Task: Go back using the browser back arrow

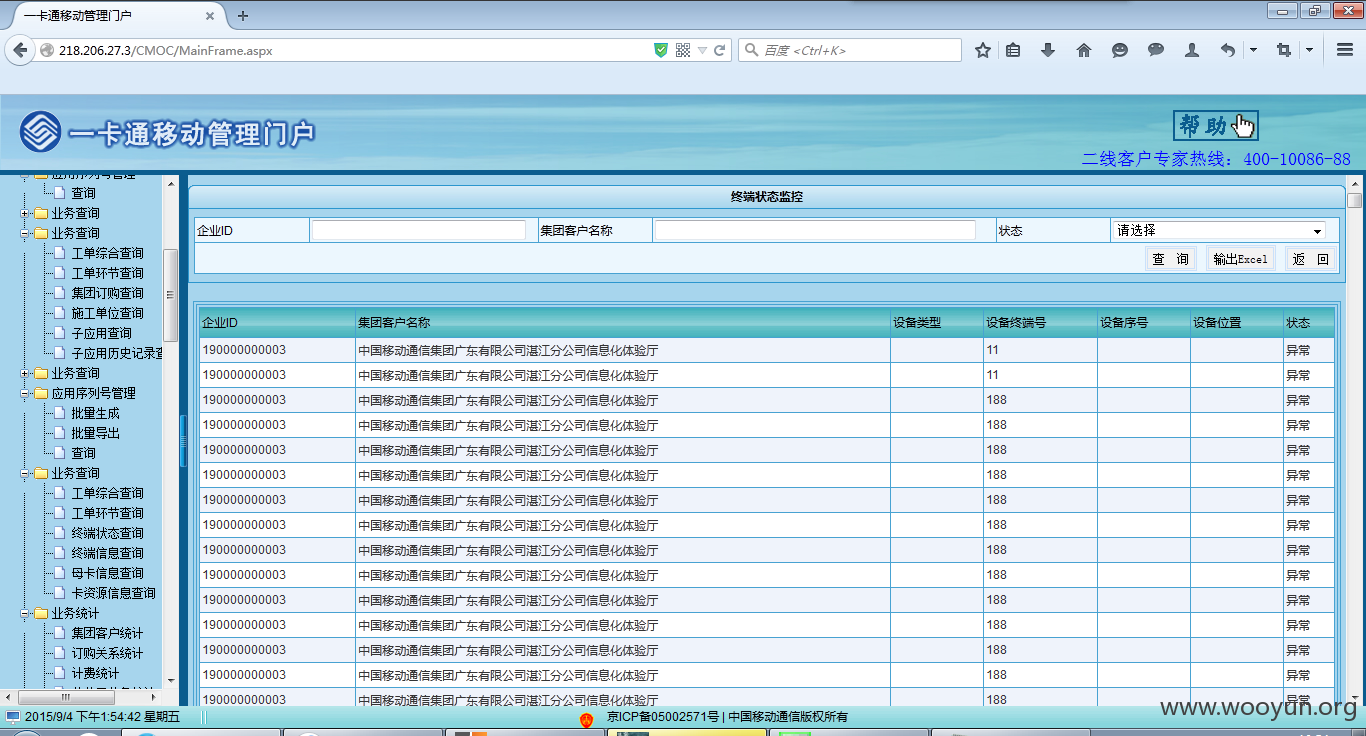Action: pyautogui.click(x=19, y=50)
